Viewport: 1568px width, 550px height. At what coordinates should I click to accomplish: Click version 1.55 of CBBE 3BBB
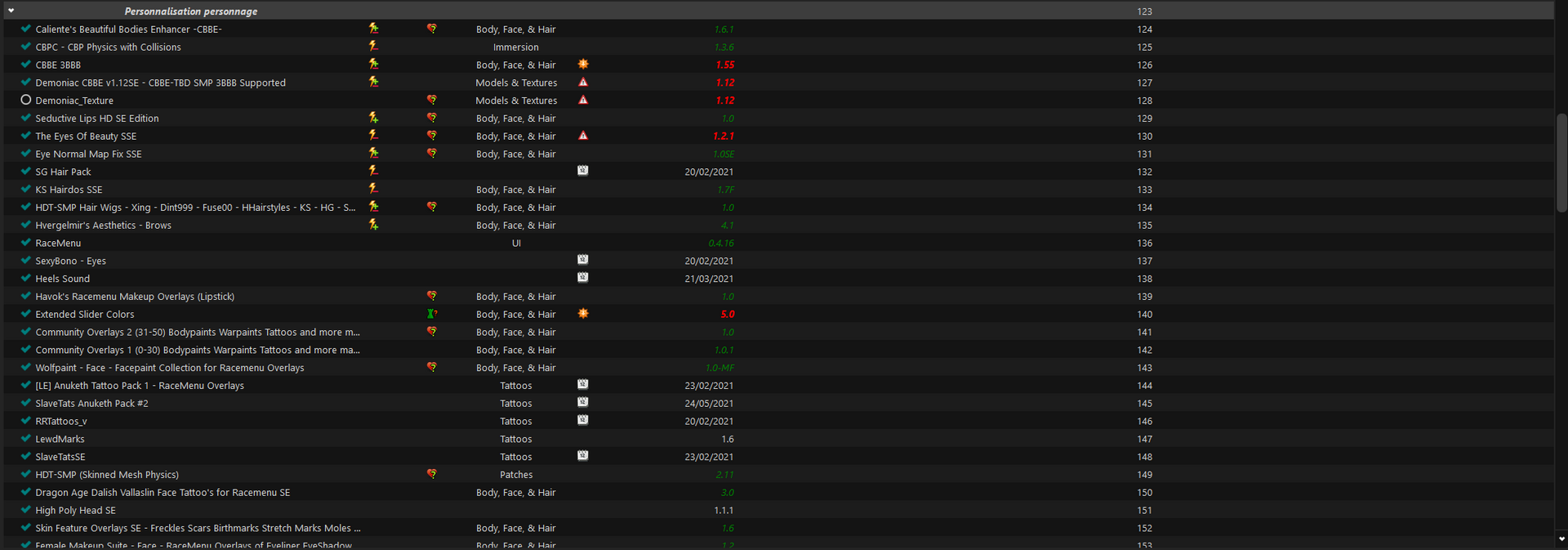tap(724, 65)
